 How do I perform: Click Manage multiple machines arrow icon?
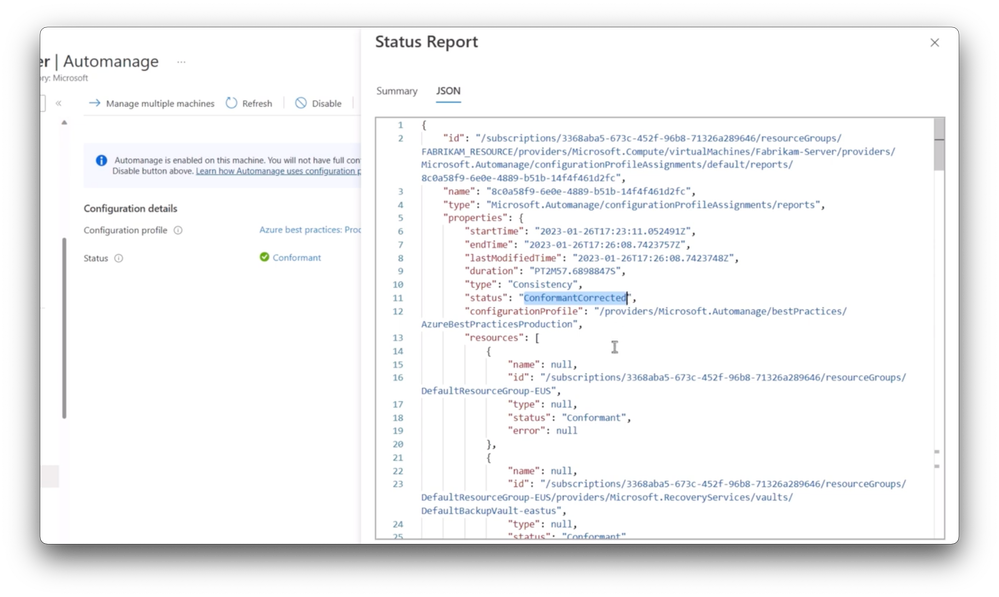[x=94, y=103]
